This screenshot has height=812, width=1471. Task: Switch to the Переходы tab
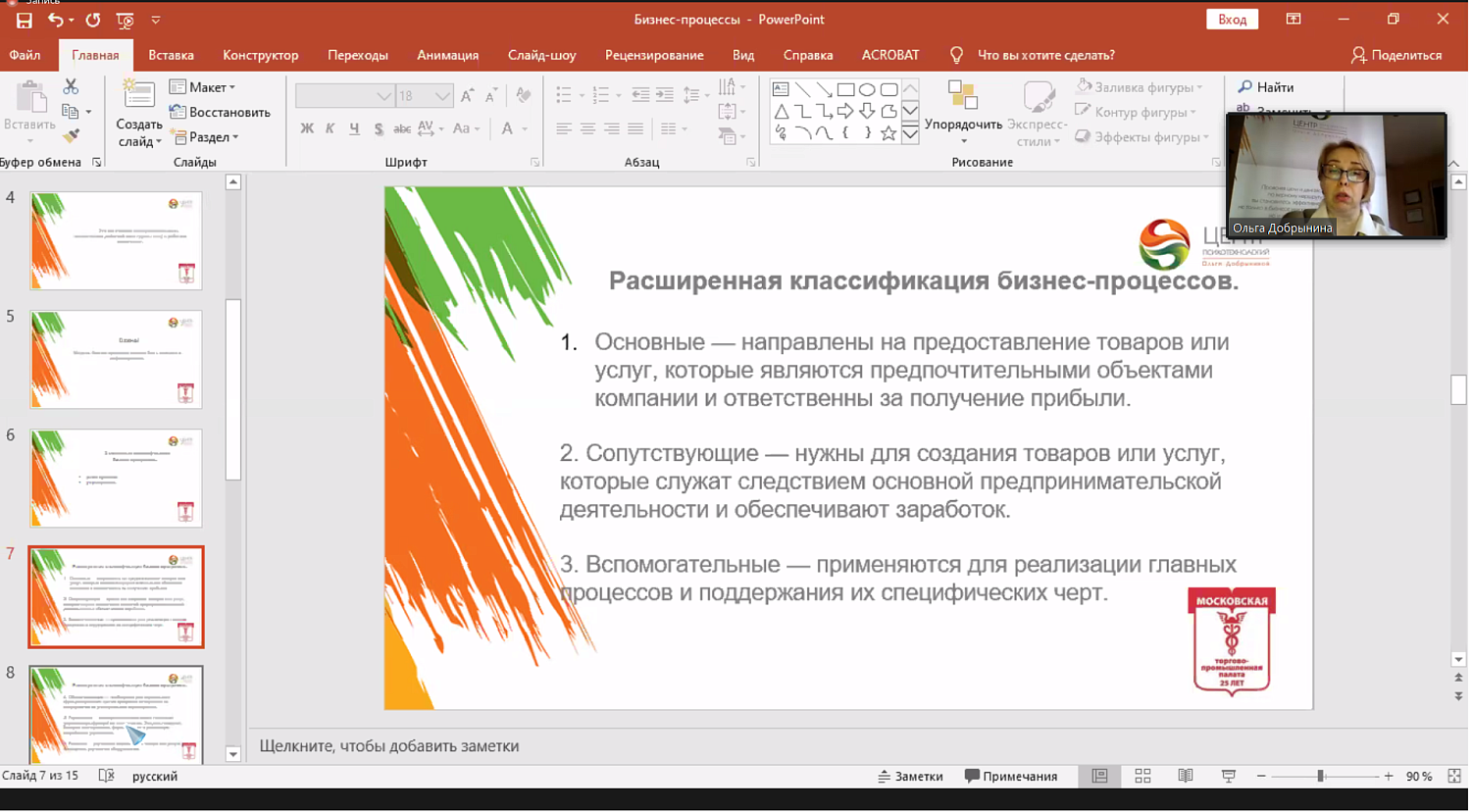pyautogui.click(x=358, y=55)
